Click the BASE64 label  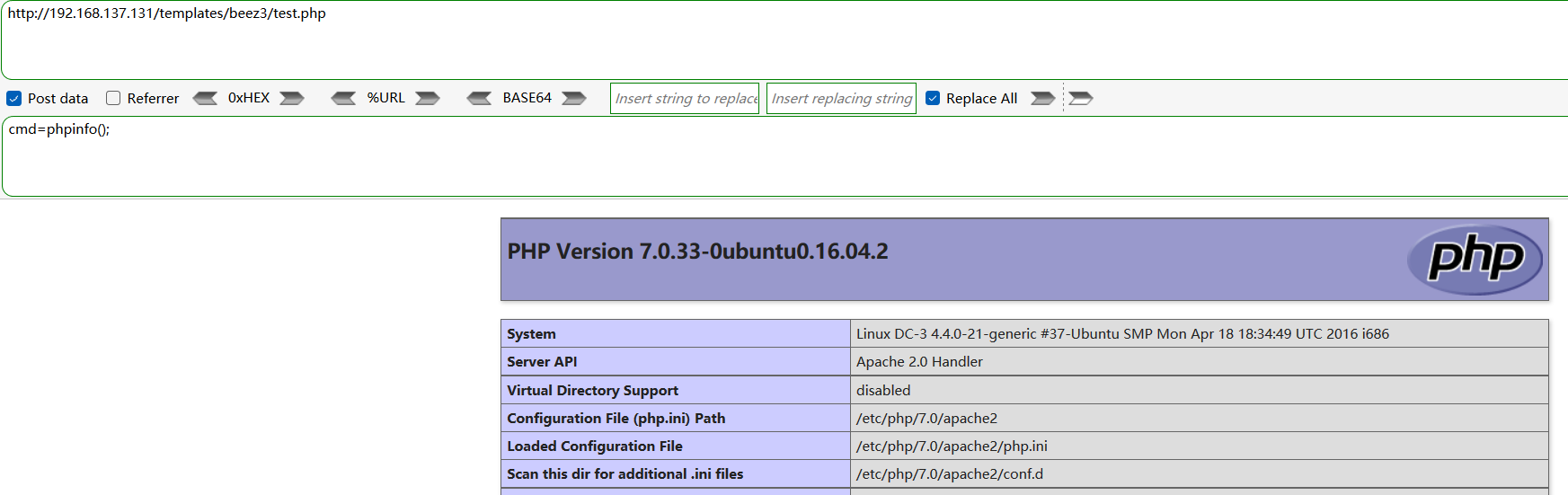(x=527, y=98)
